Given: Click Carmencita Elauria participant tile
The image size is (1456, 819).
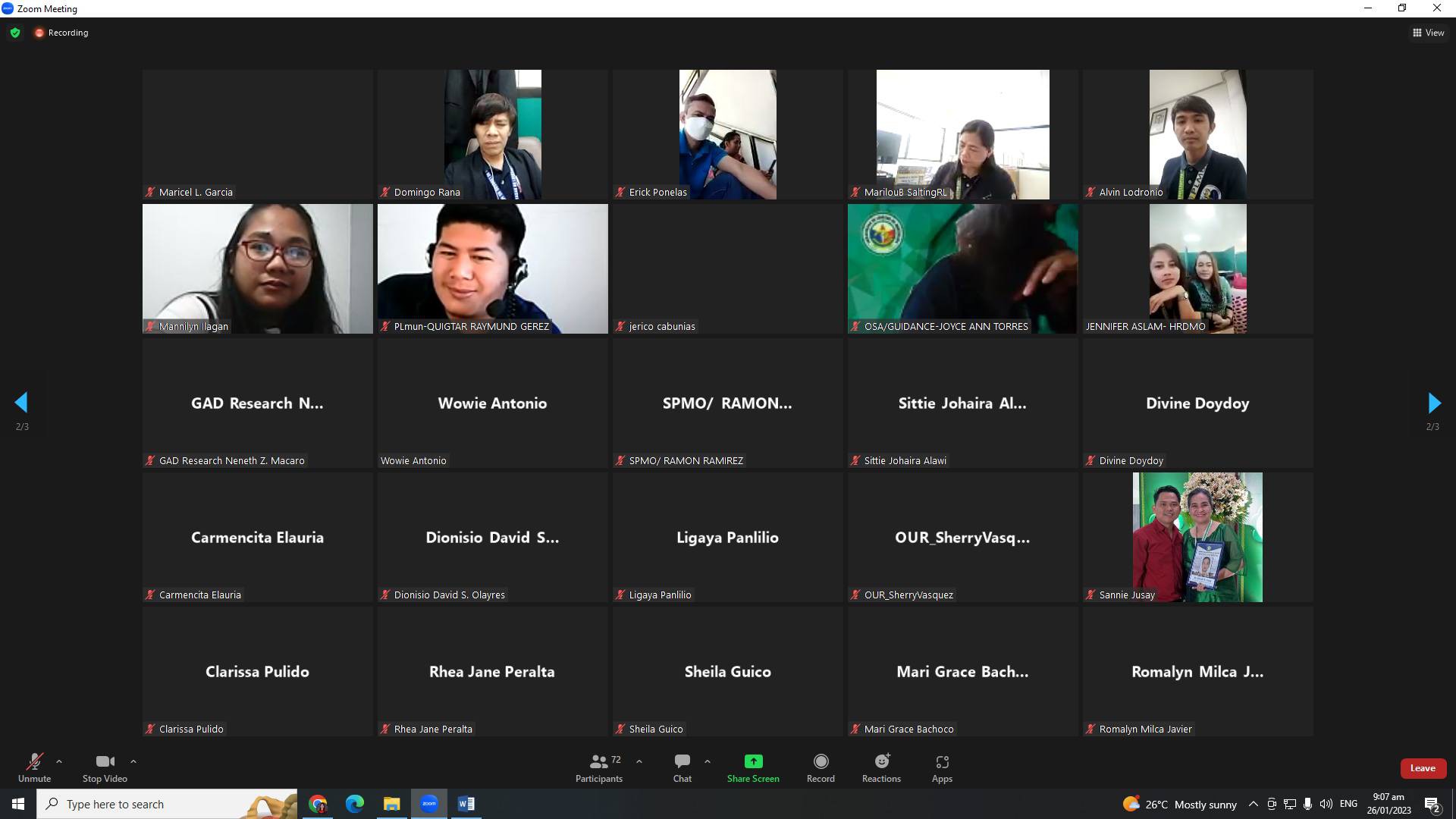Looking at the screenshot, I should pyautogui.click(x=258, y=537).
